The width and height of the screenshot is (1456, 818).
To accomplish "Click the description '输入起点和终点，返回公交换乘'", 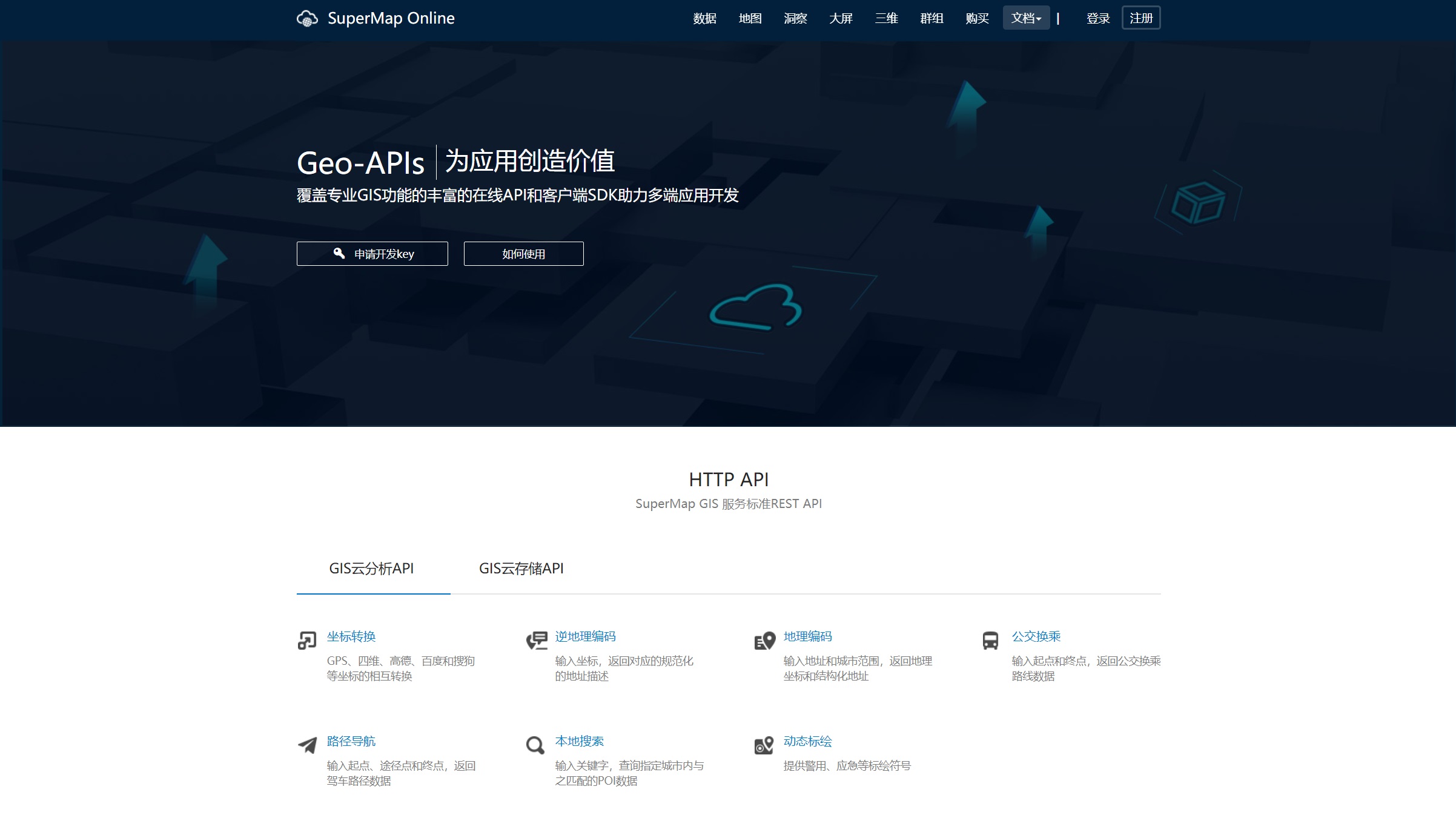I will 1086,668.
